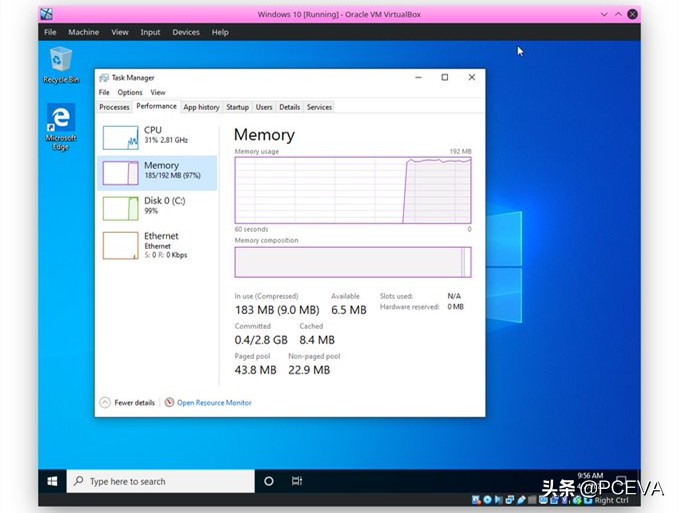The image size is (679, 513).
Task: Open Task Manager View menu
Action: click(158, 92)
